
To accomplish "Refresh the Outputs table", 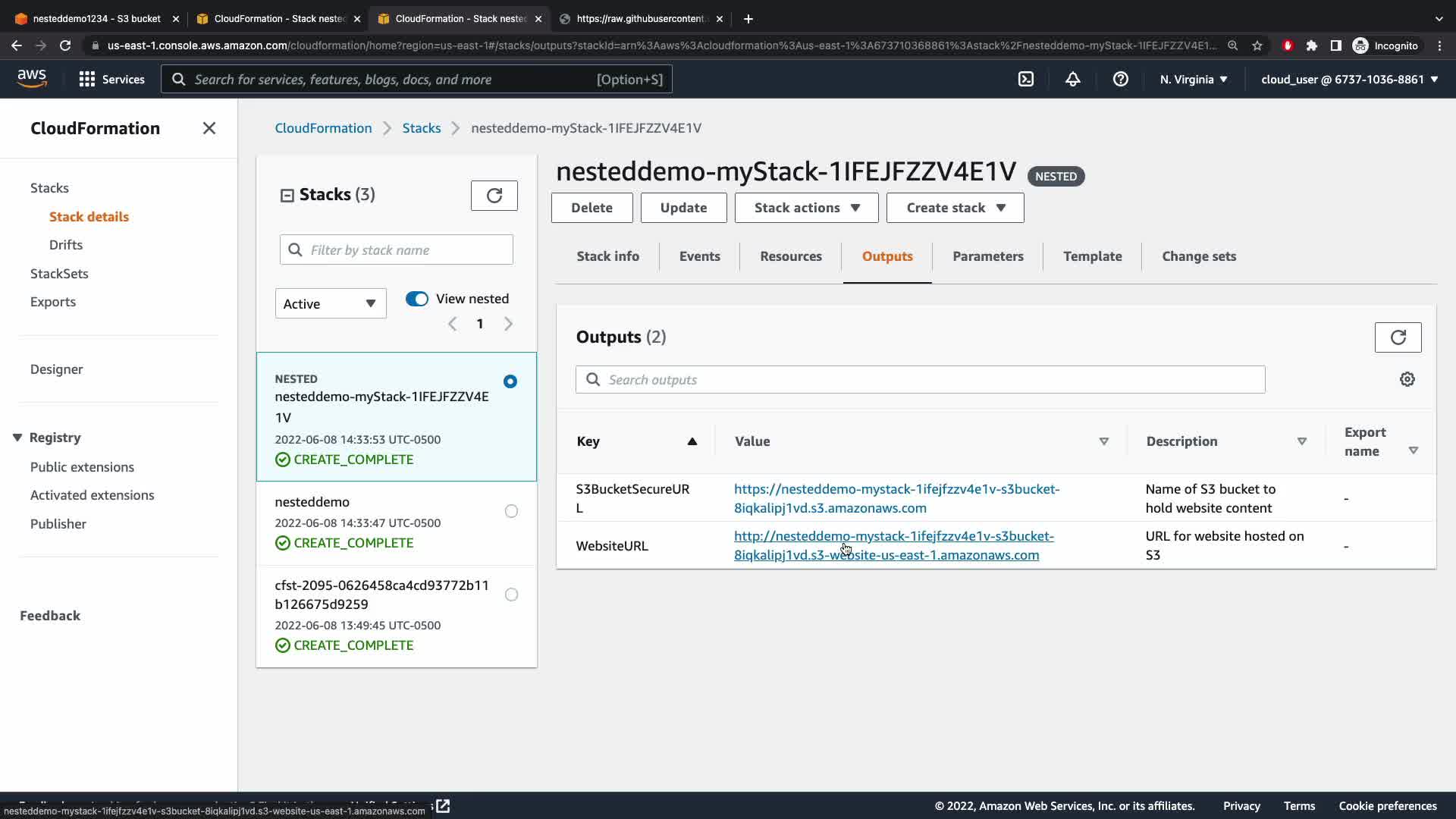I will pos(1397,337).
